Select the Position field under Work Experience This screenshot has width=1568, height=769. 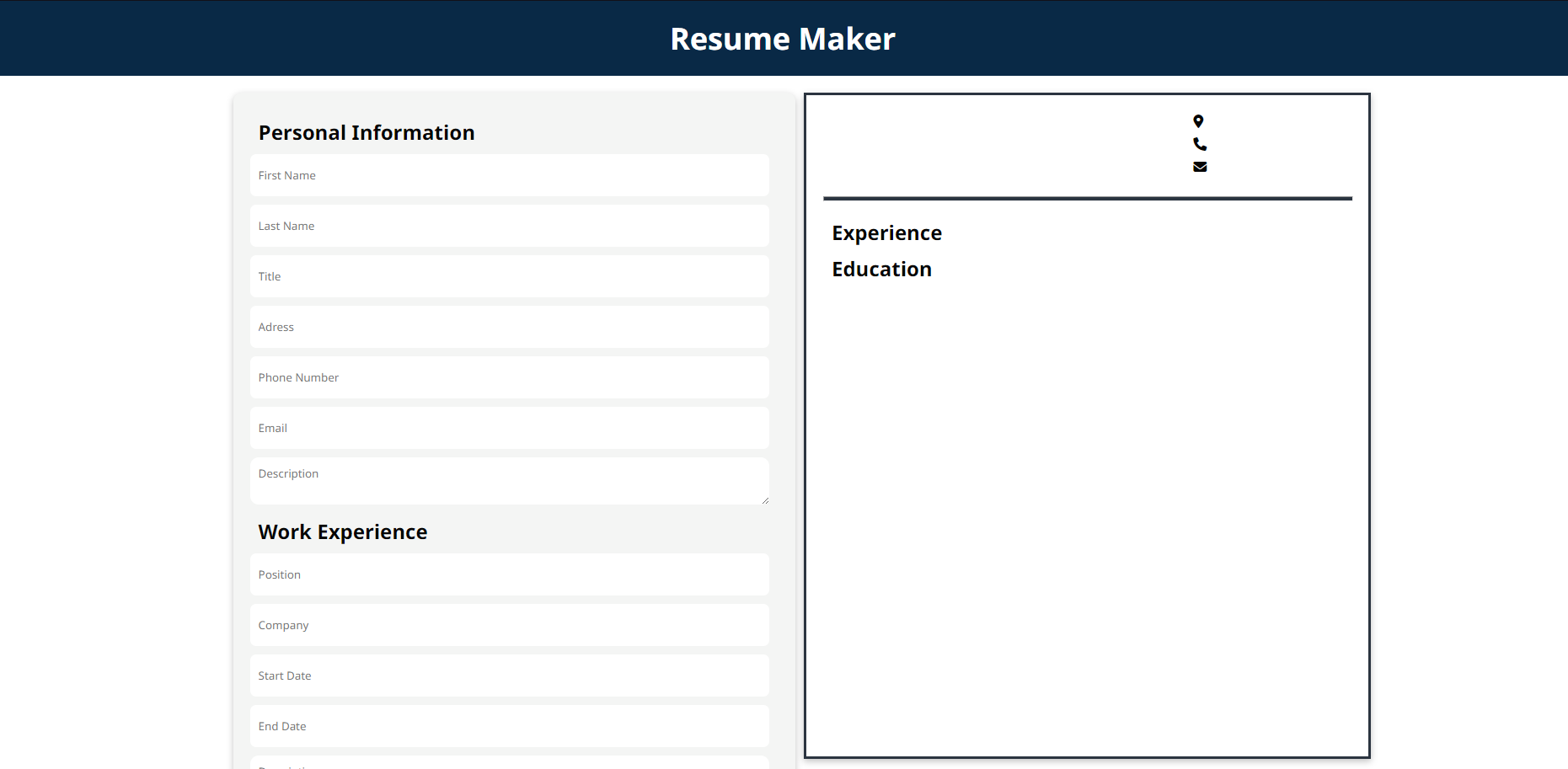tap(509, 574)
